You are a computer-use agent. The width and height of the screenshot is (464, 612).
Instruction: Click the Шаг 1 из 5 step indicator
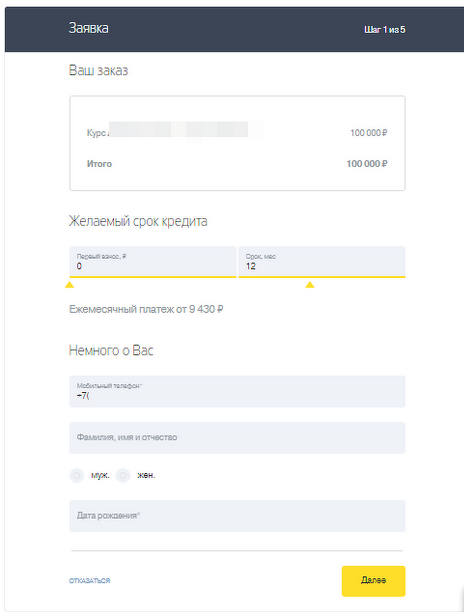pyautogui.click(x=385, y=30)
